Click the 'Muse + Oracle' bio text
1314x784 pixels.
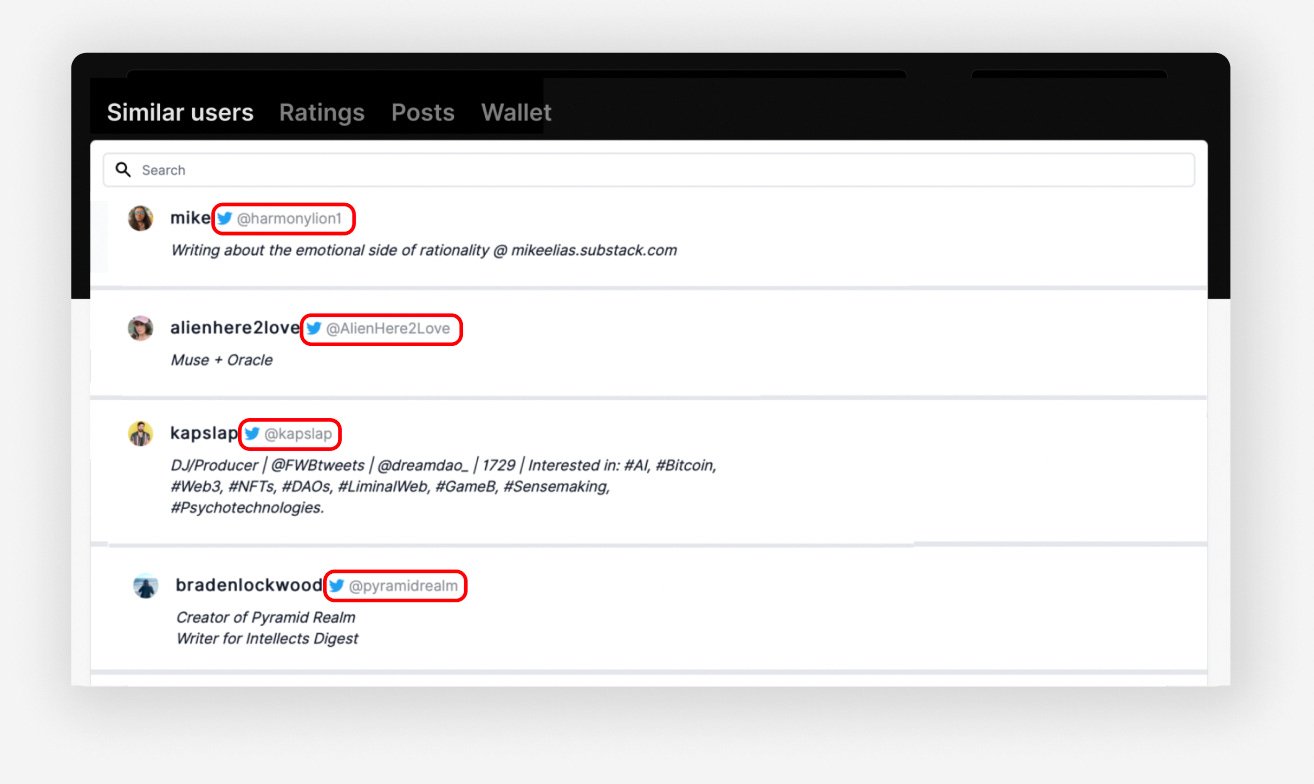click(222, 360)
